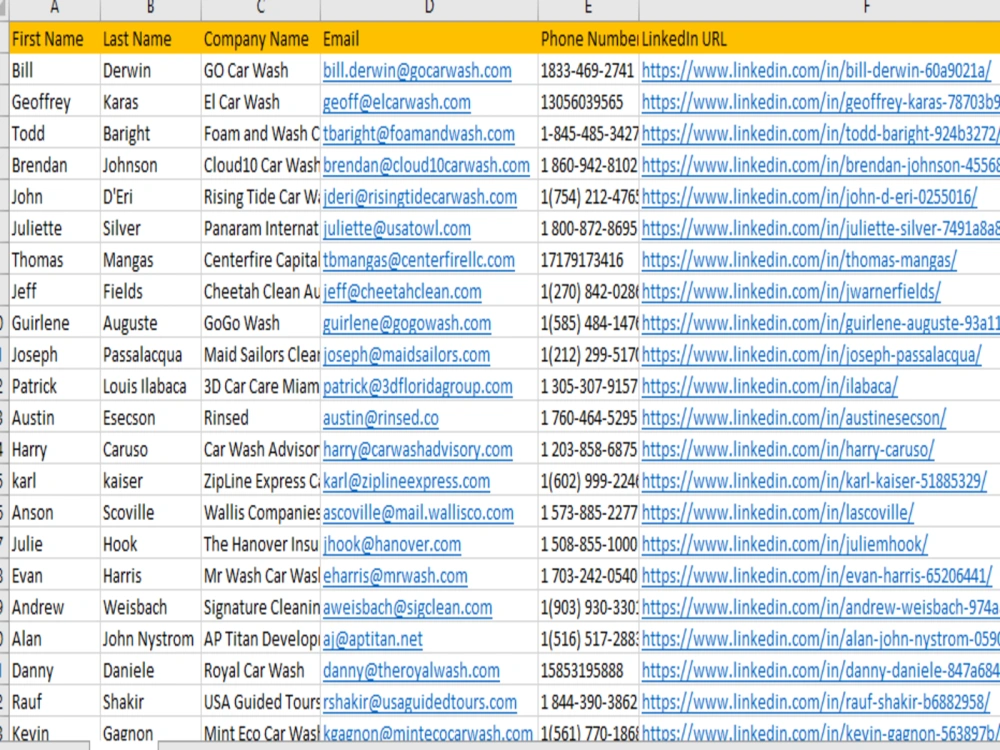This screenshot has width=1000, height=750.
Task: Select the Louis Ilabaca last name cell
Action: click(x=151, y=386)
